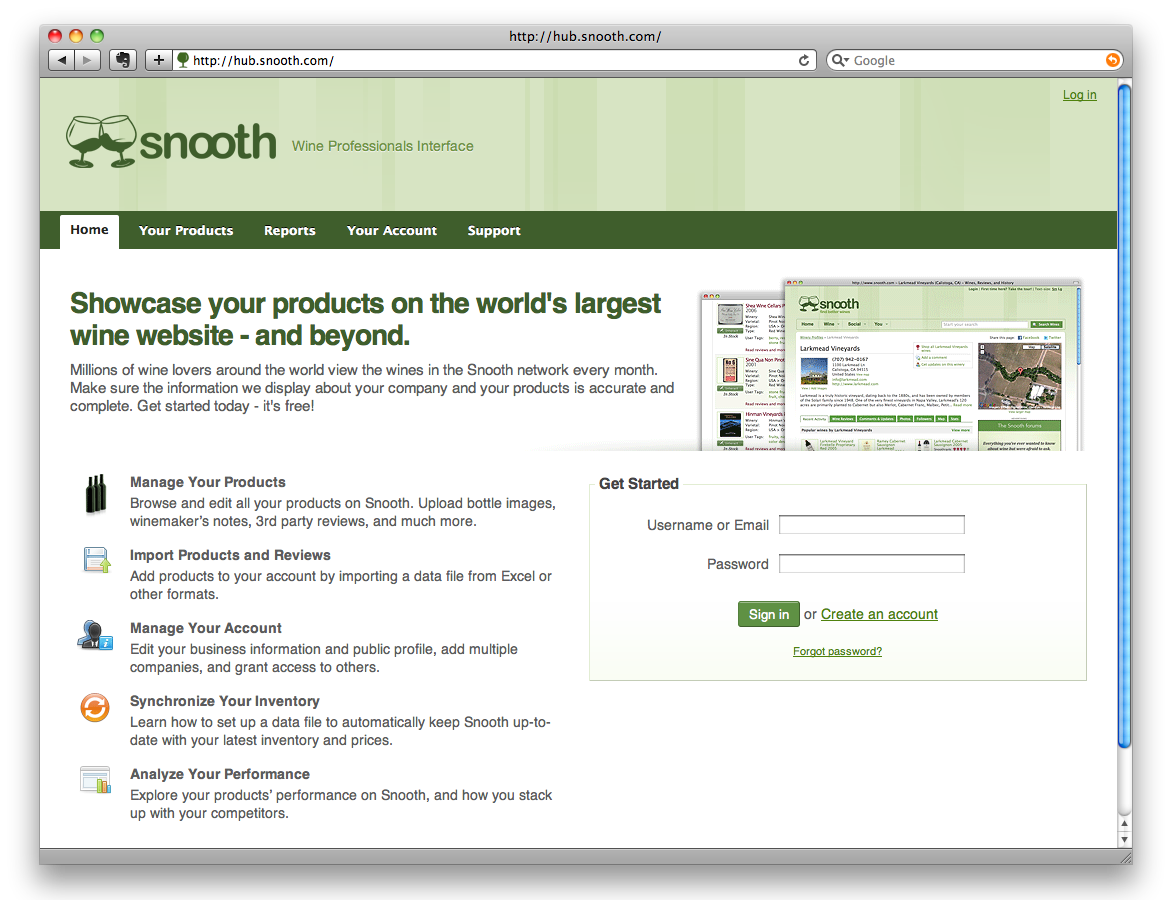Follow the Create an account link
1172x900 pixels.
pos(879,614)
